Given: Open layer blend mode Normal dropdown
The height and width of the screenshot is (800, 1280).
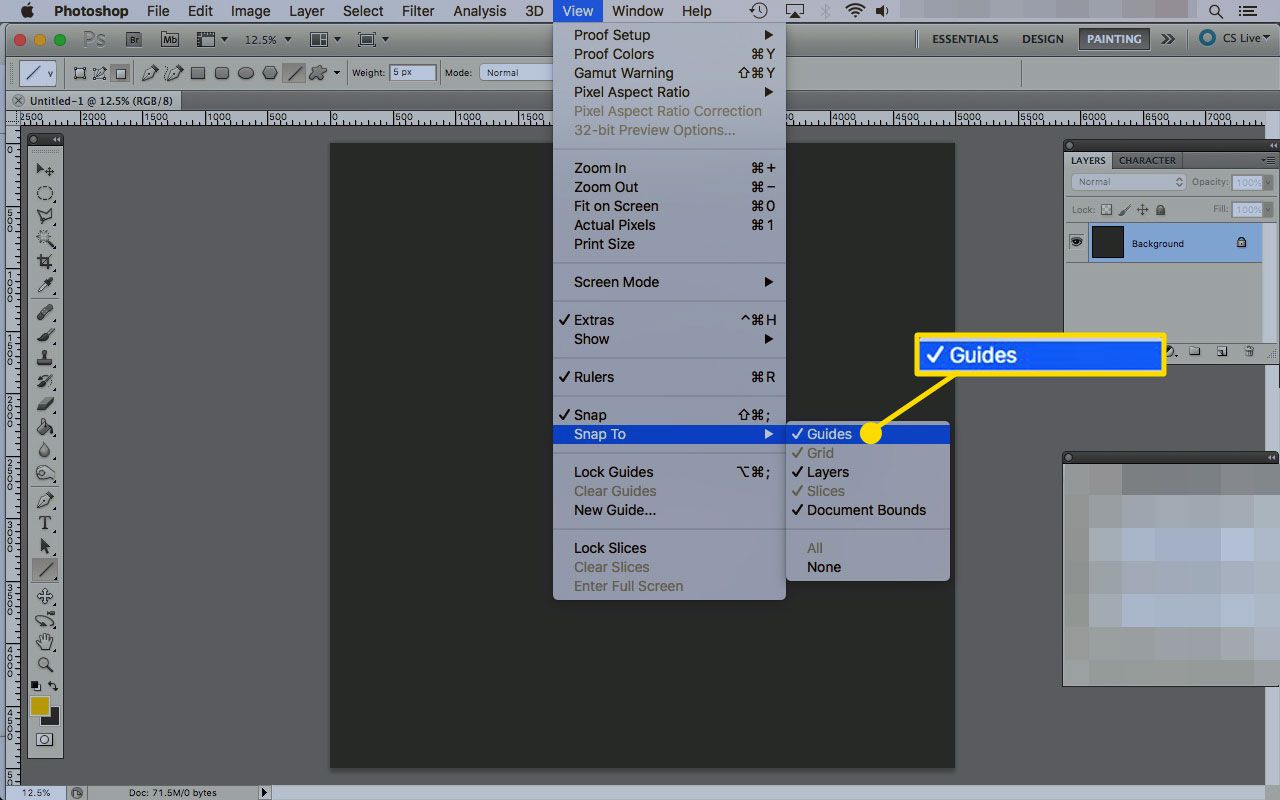Looking at the screenshot, I should click(x=1128, y=182).
